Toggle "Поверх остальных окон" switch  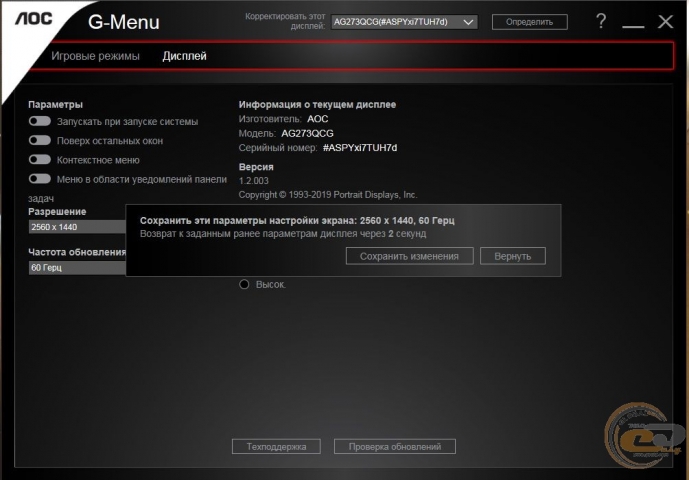point(40,140)
